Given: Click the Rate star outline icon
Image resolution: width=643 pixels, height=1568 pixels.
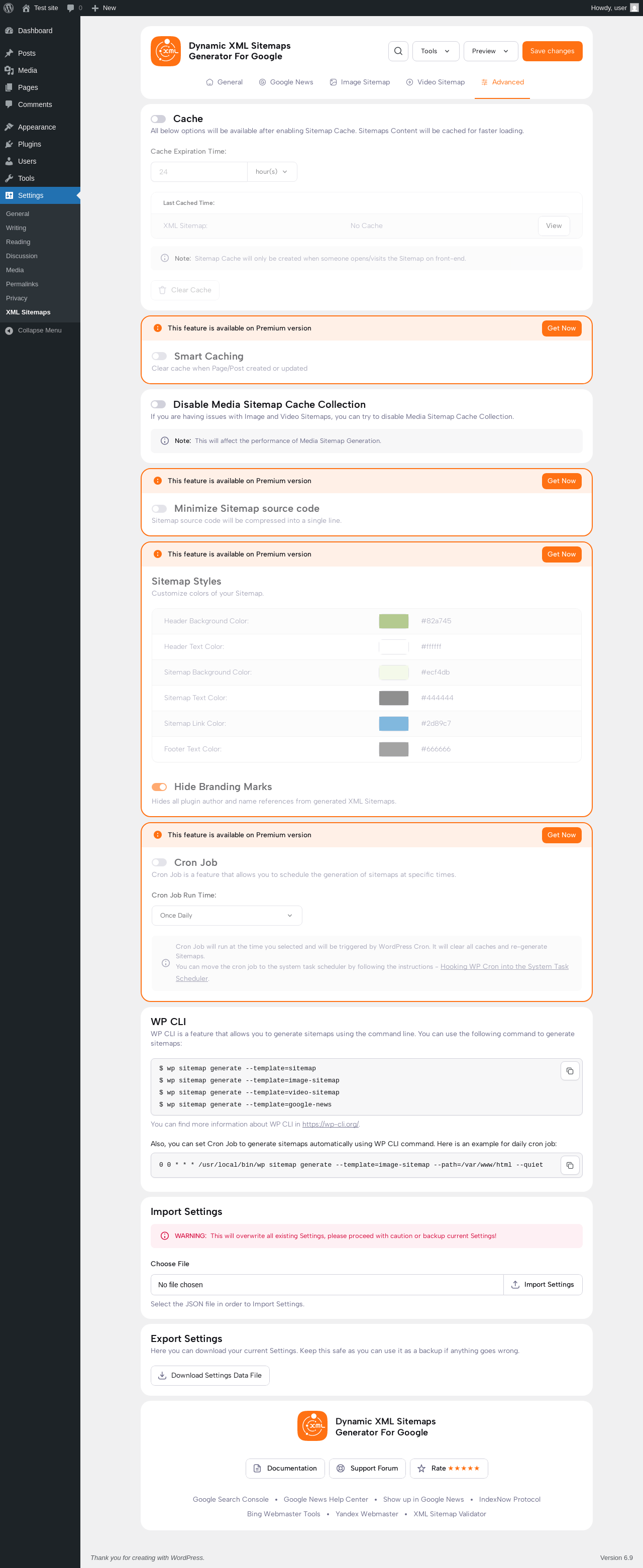Looking at the screenshot, I should coord(421,1468).
